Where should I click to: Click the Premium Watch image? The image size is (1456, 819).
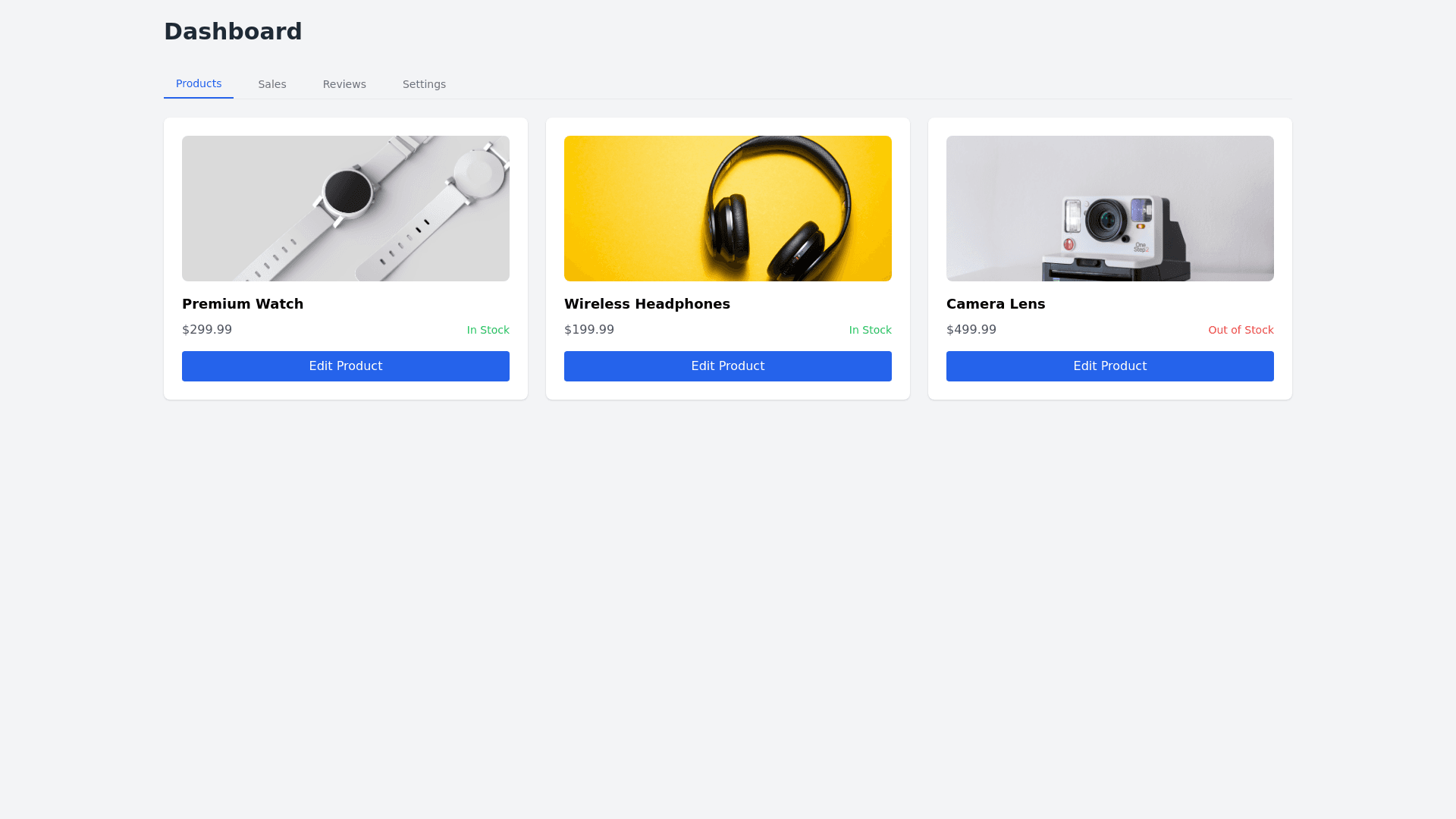[346, 209]
